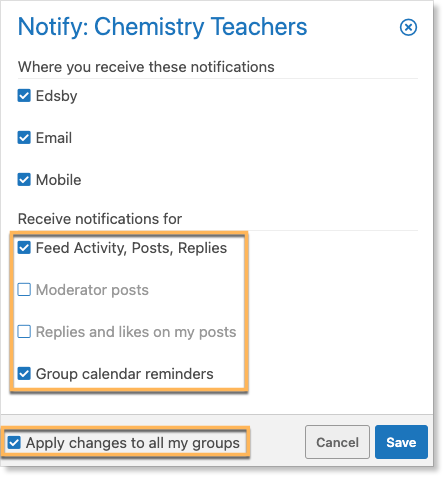Uncheck the Feed Activity, Posts, Replies box
The height and width of the screenshot is (477, 444).
click(x=24, y=248)
